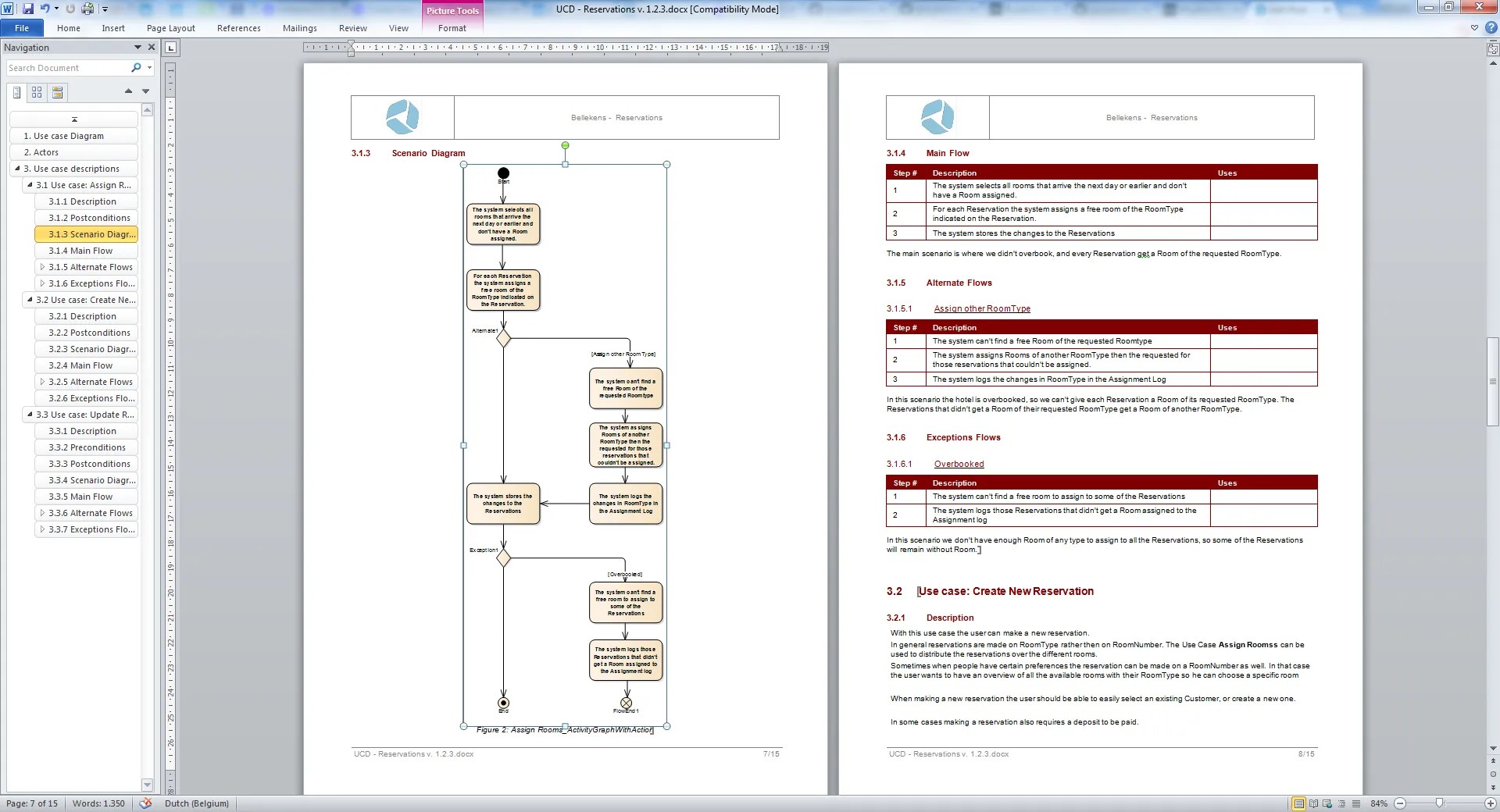Switch to Full Screen Reading view
This screenshot has width=1500, height=812.
(1312, 803)
